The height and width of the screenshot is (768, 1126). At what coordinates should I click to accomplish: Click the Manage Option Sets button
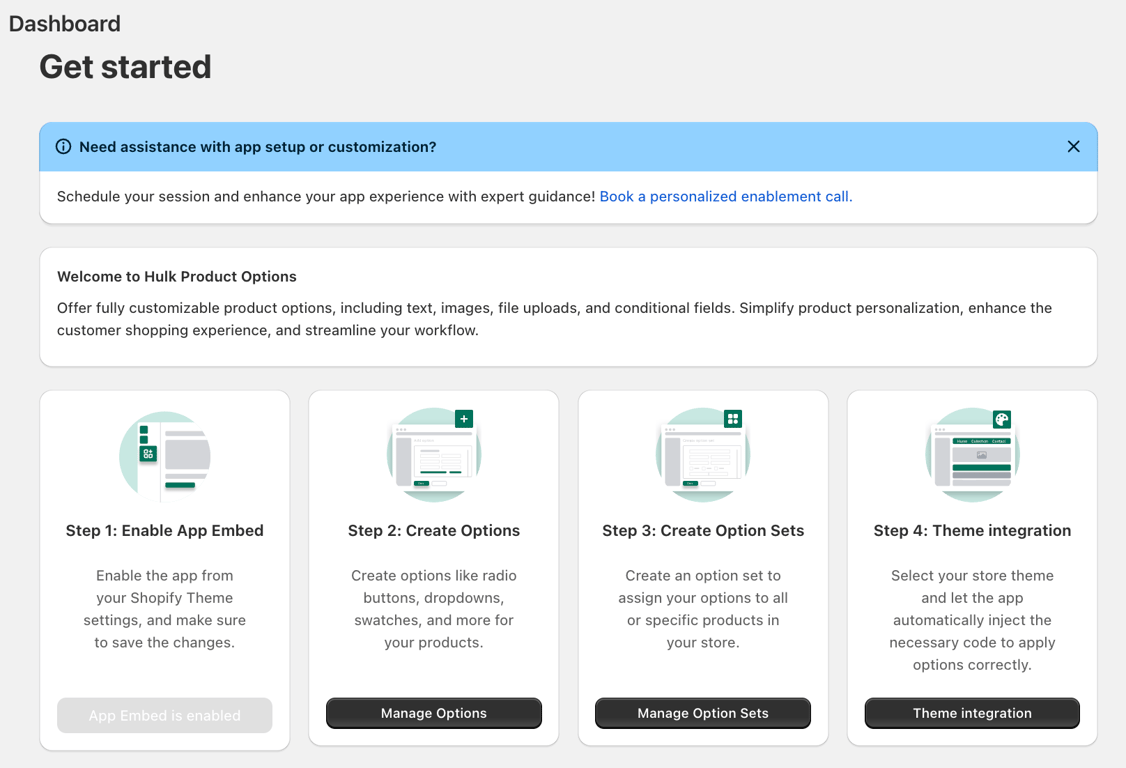click(x=703, y=713)
